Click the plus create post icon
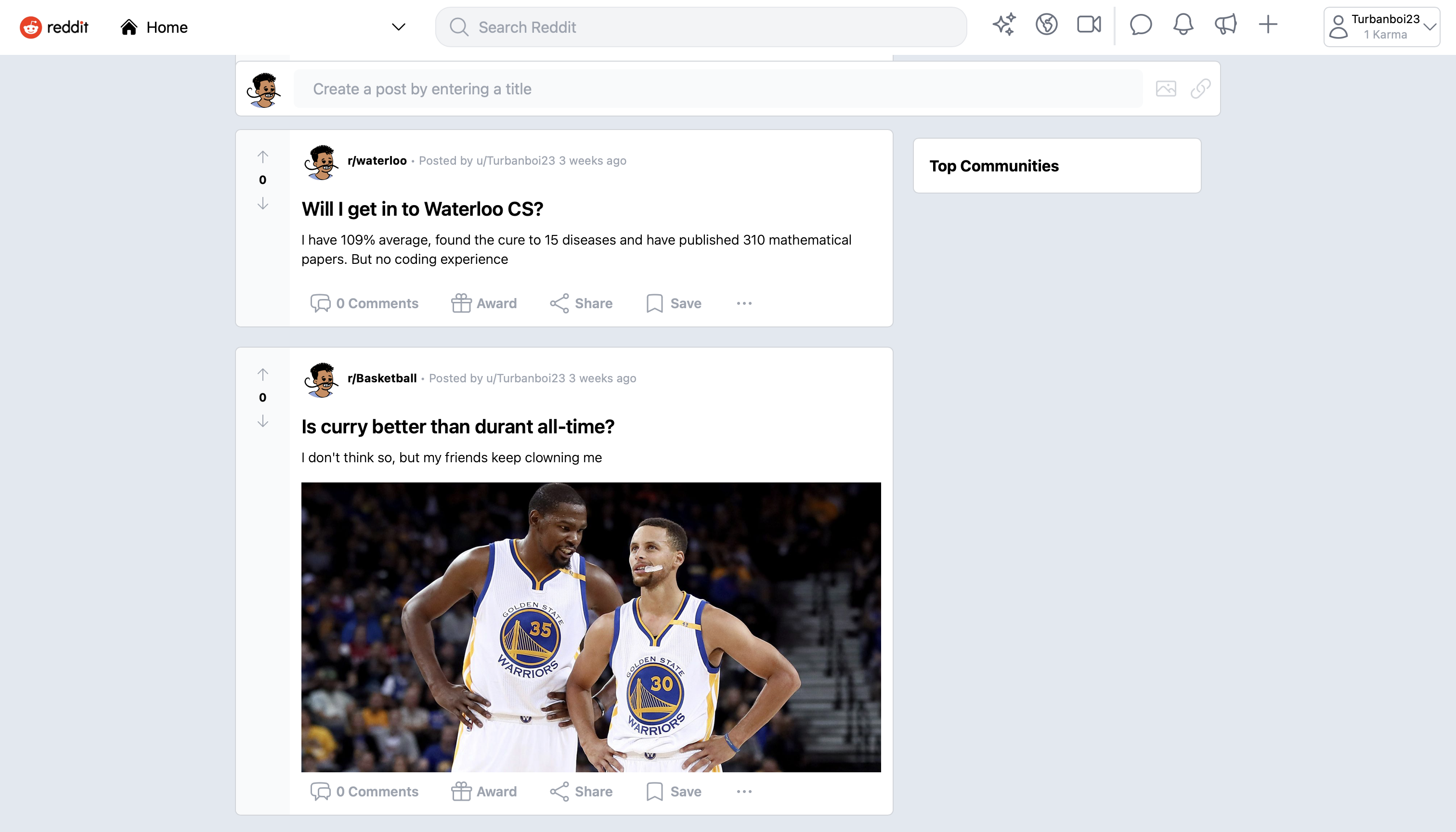1456x832 pixels. (x=1267, y=25)
